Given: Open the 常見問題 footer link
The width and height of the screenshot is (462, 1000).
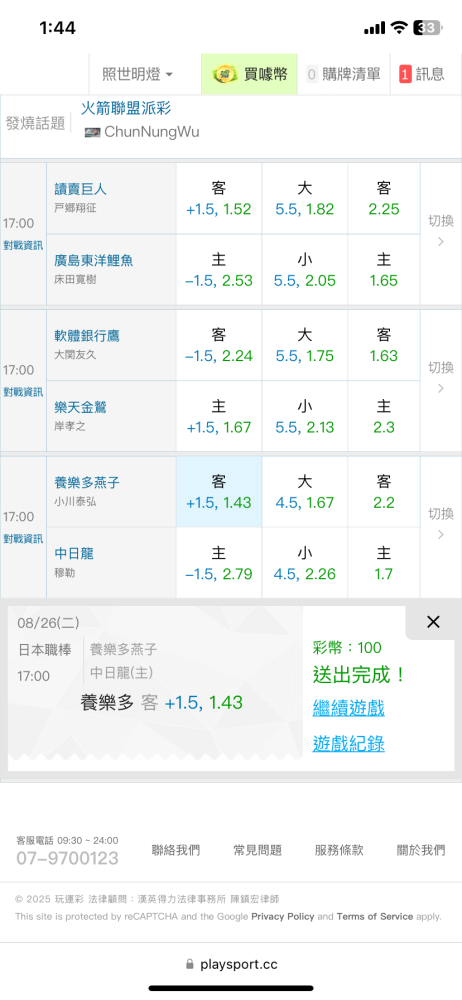Looking at the screenshot, I should [257, 850].
